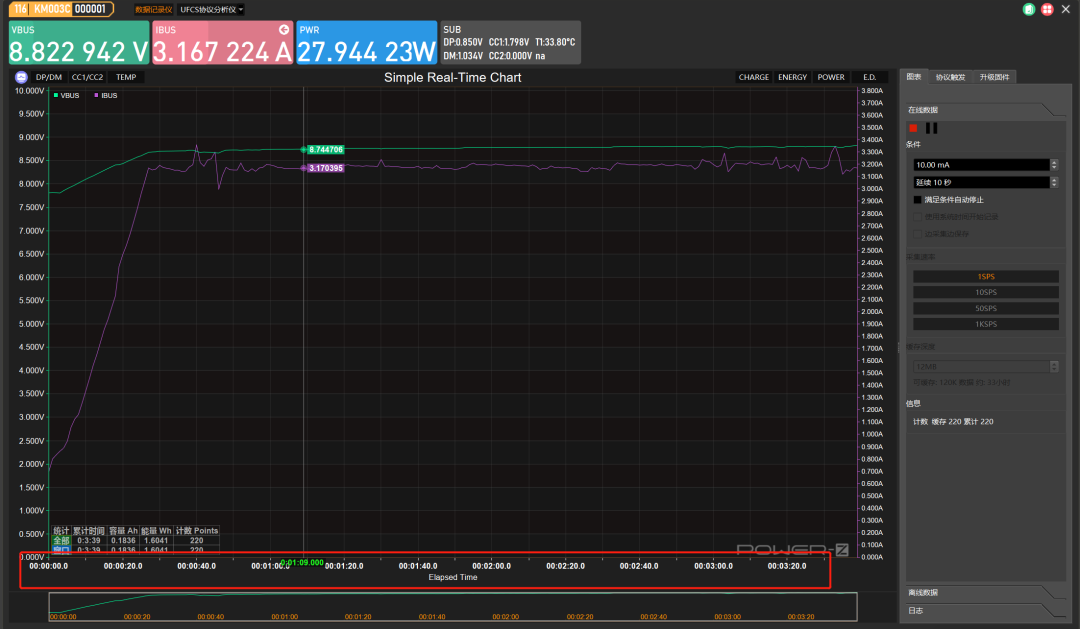Open the UFCS协议分析仪 dropdown

click(211, 10)
